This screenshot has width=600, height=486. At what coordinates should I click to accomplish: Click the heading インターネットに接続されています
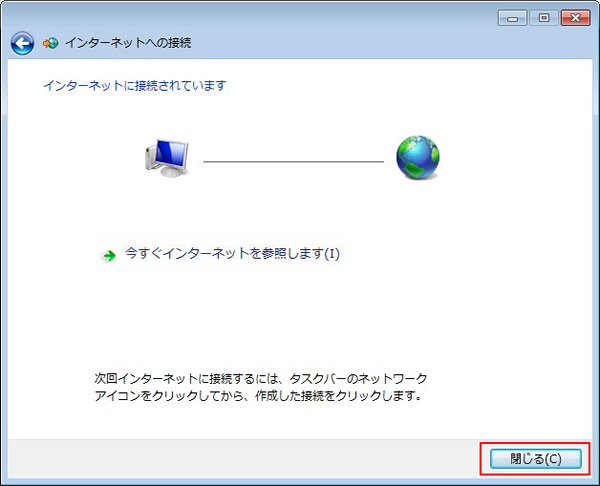(x=135, y=85)
